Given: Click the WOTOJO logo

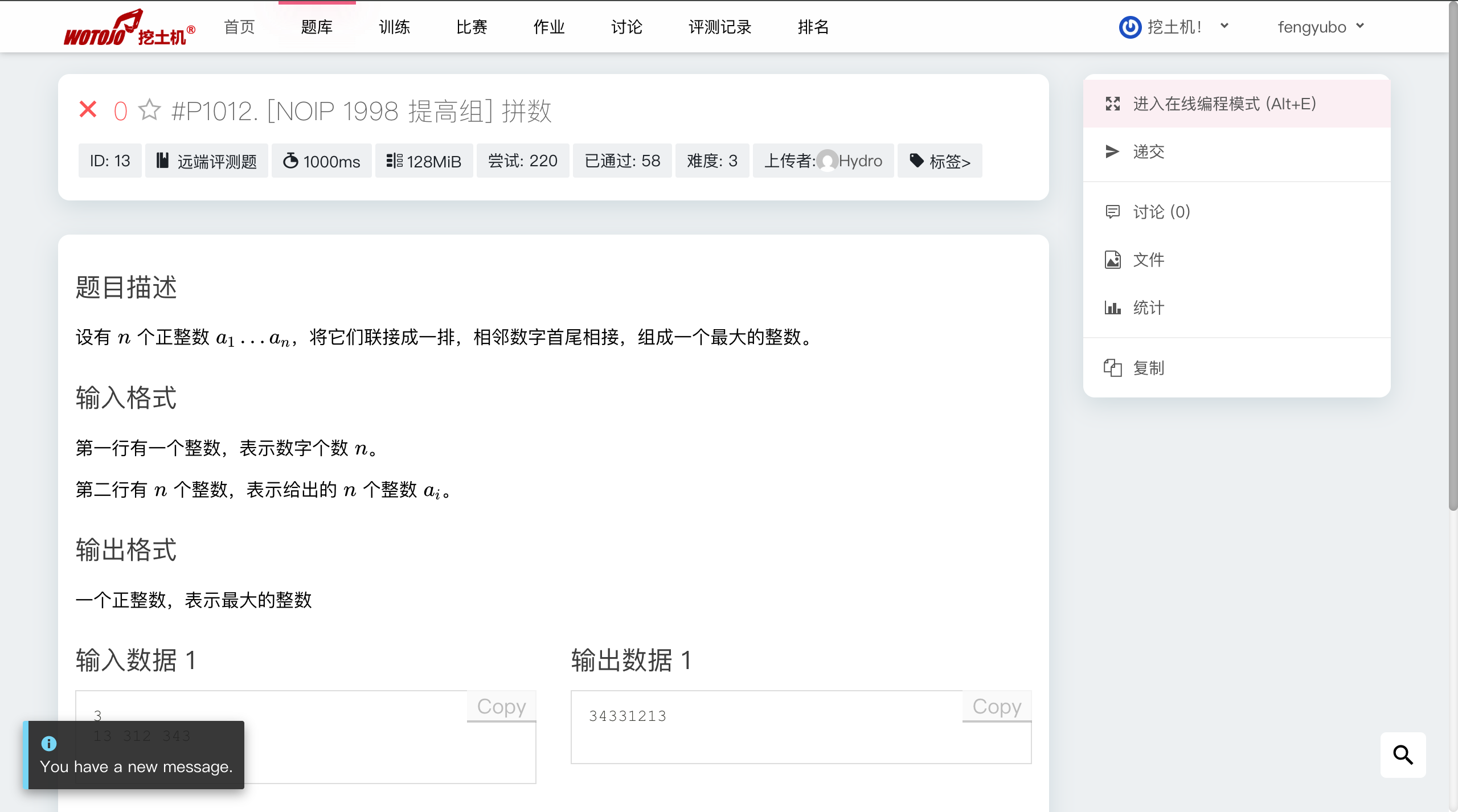Looking at the screenshot, I should coord(129,27).
